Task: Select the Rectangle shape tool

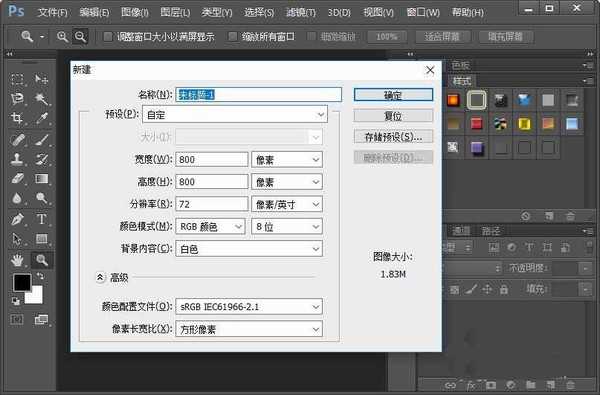Action: point(41,239)
